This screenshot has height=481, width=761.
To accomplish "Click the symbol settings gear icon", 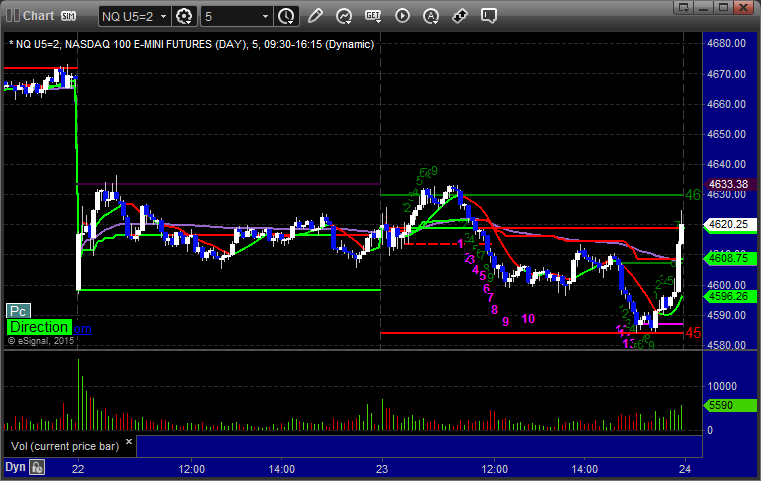I will click(x=184, y=17).
